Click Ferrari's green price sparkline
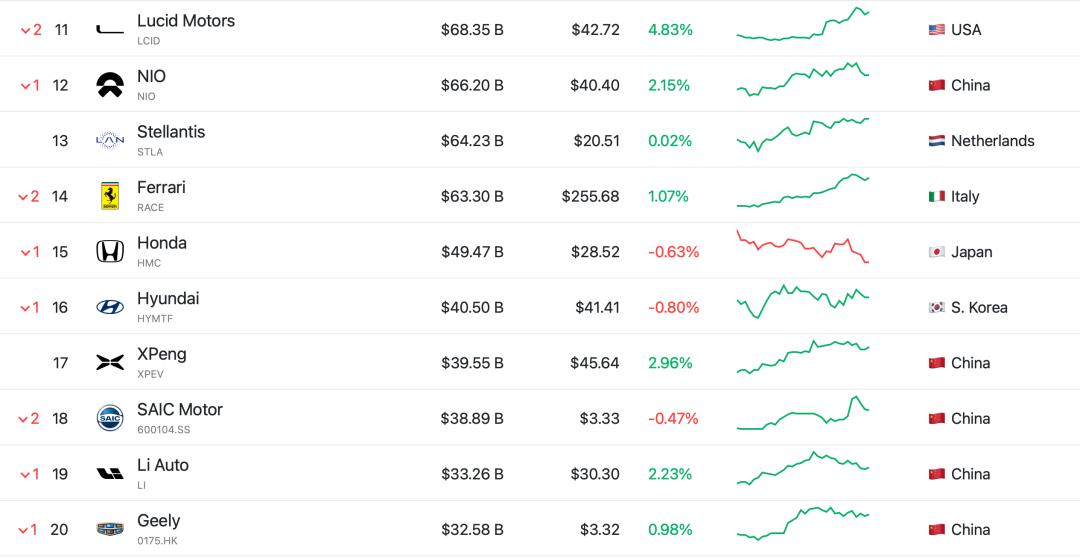The image size is (1080, 558). (x=803, y=191)
